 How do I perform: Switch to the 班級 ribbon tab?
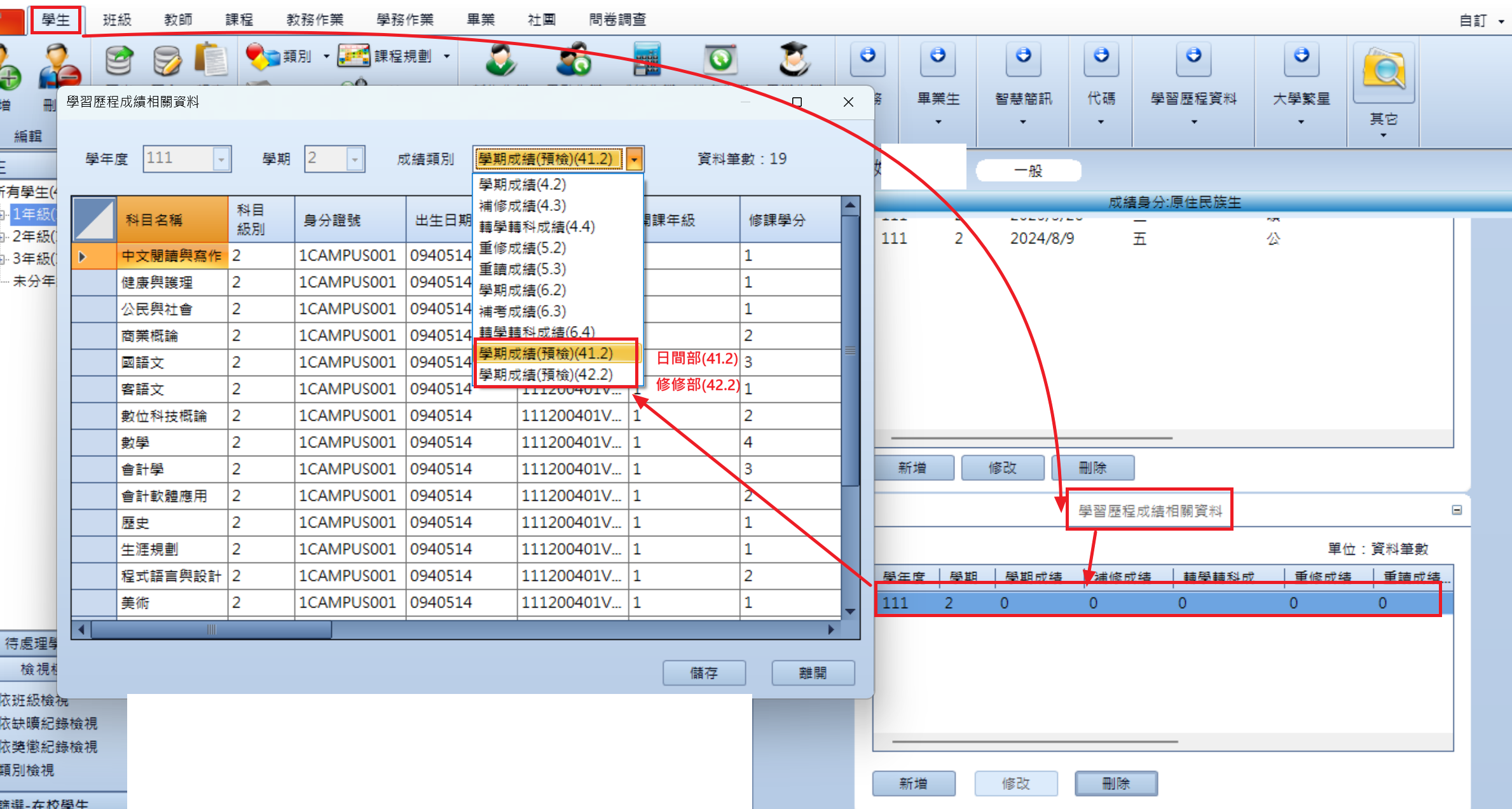click(117, 20)
